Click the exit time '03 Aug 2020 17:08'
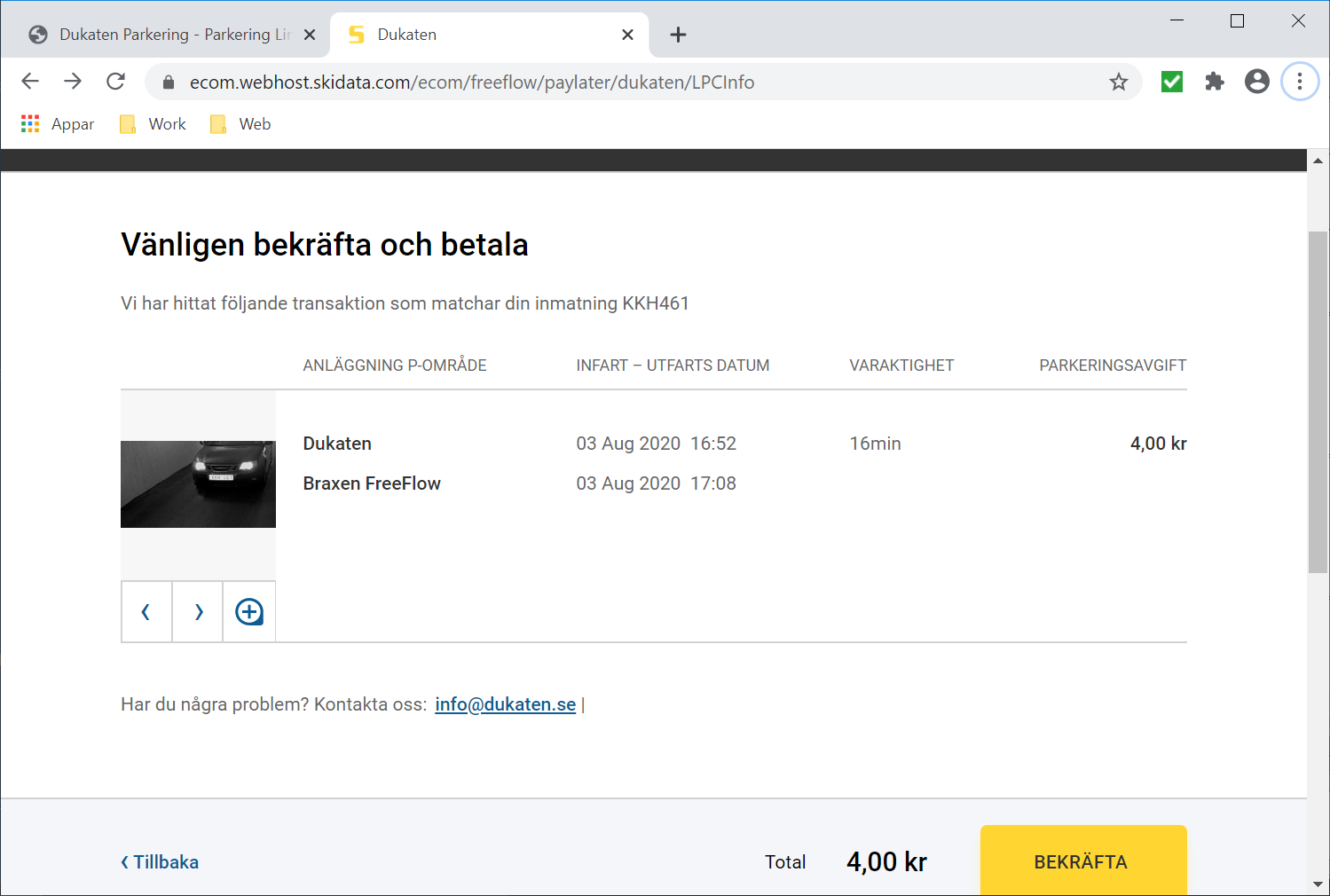This screenshot has width=1330, height=896. pyautogui.click(x=657, y=483)
